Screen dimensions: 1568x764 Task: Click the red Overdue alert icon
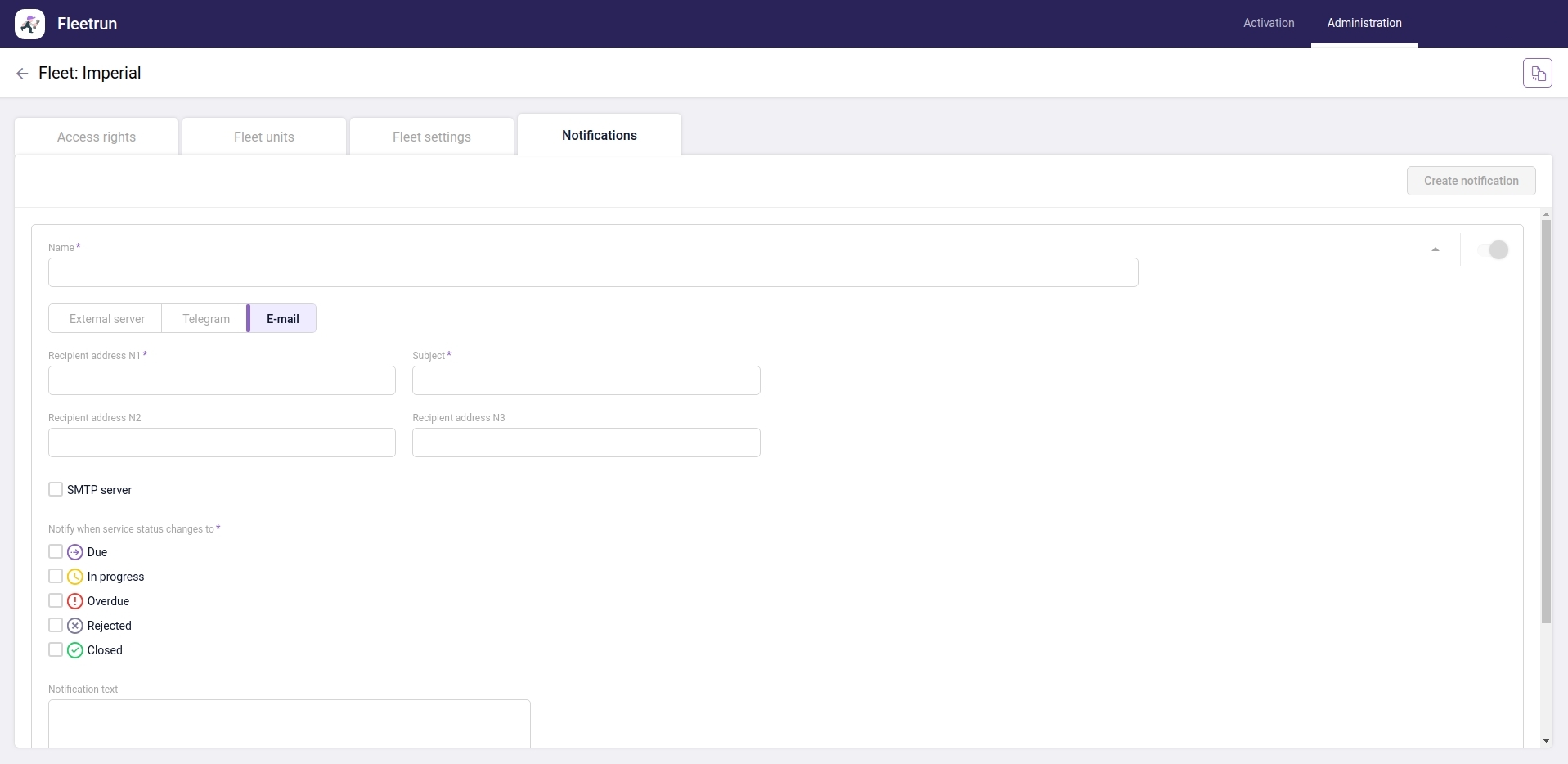point(74,600)
